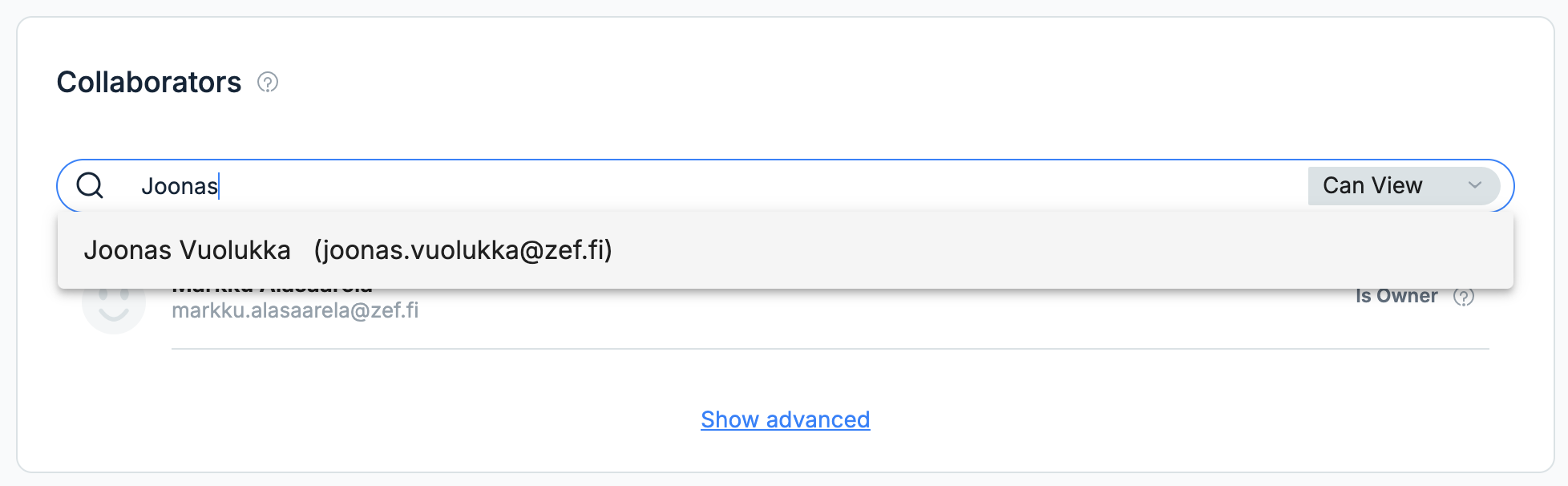Click the Is Owner label
The image size is (1568, 486).
[1396, 297]
